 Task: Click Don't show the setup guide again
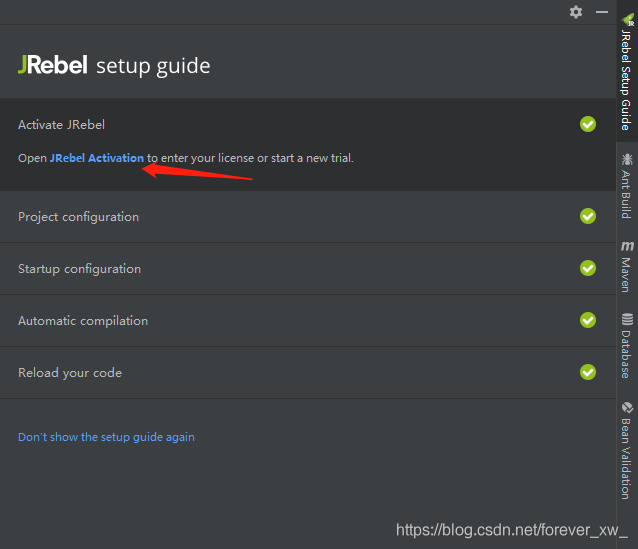(106, 437)
